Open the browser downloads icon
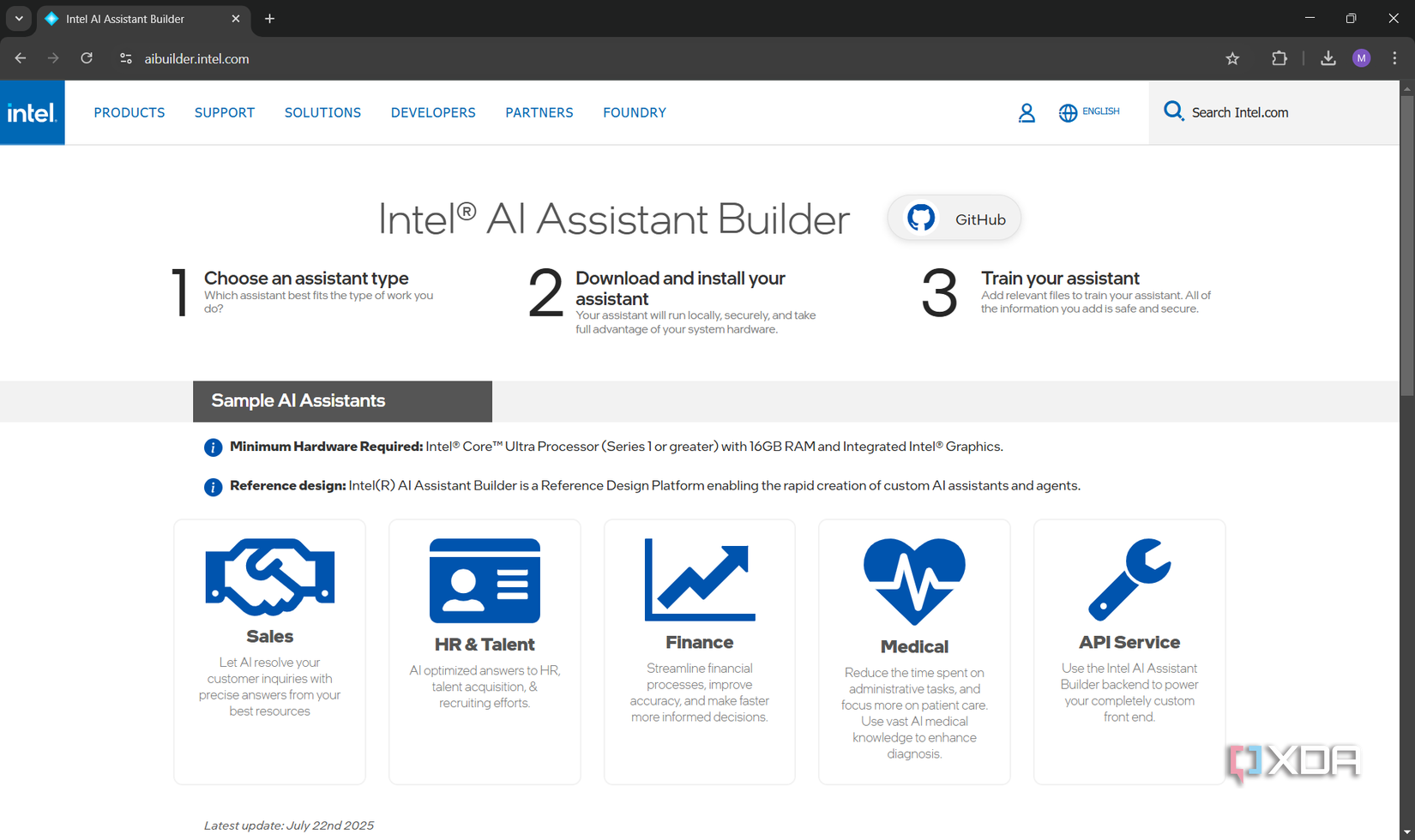 pos(1328,58)
